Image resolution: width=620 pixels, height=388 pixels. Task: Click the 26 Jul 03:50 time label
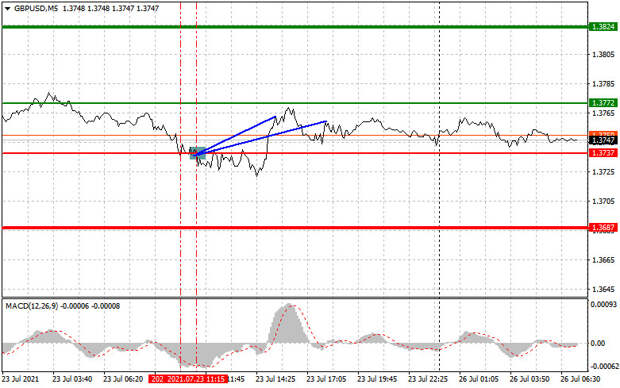point(529,379)
